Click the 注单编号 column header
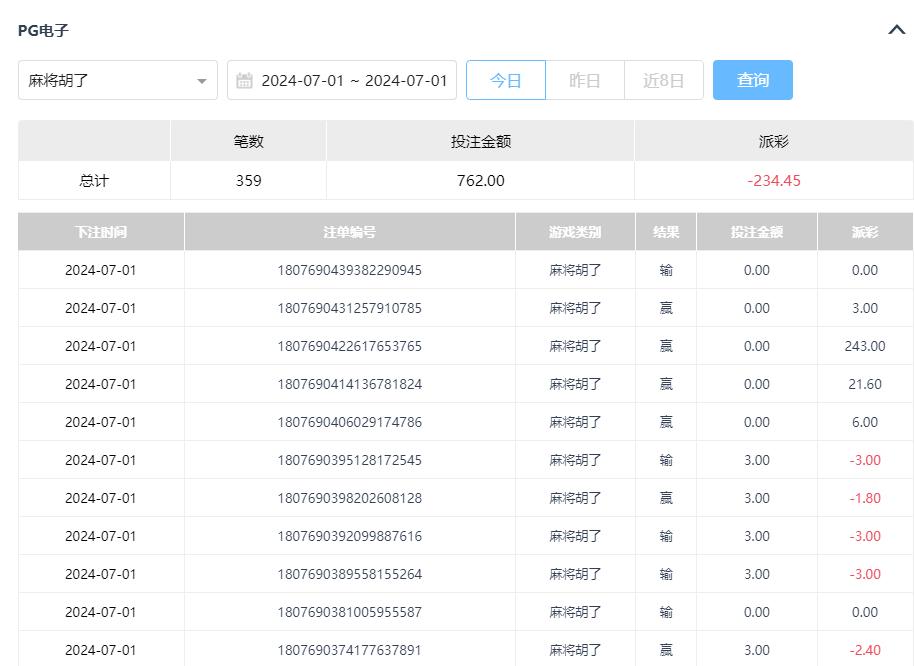This screenshot has width=914, height=666. (350, 232)
